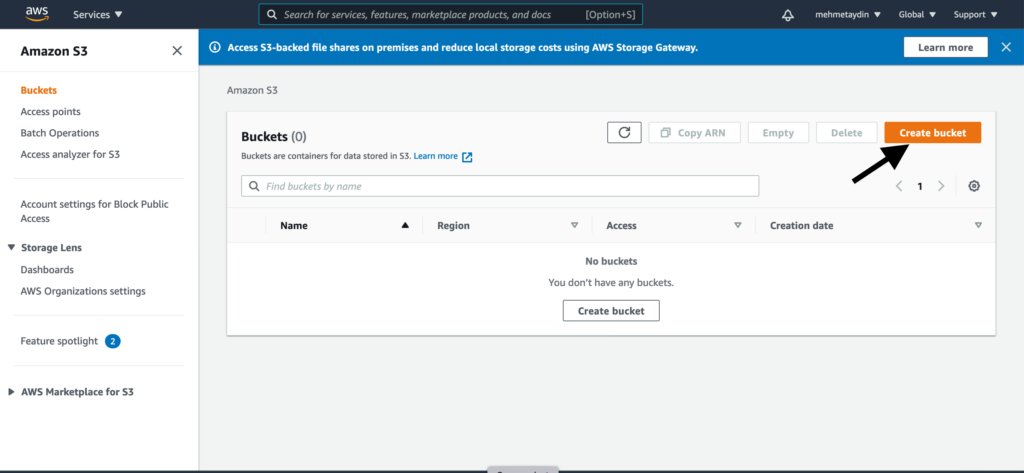Click the search magnifier in bucket filter
Image resolution: width=1024 pixels, height=473 pixels.
pos(254,186)
